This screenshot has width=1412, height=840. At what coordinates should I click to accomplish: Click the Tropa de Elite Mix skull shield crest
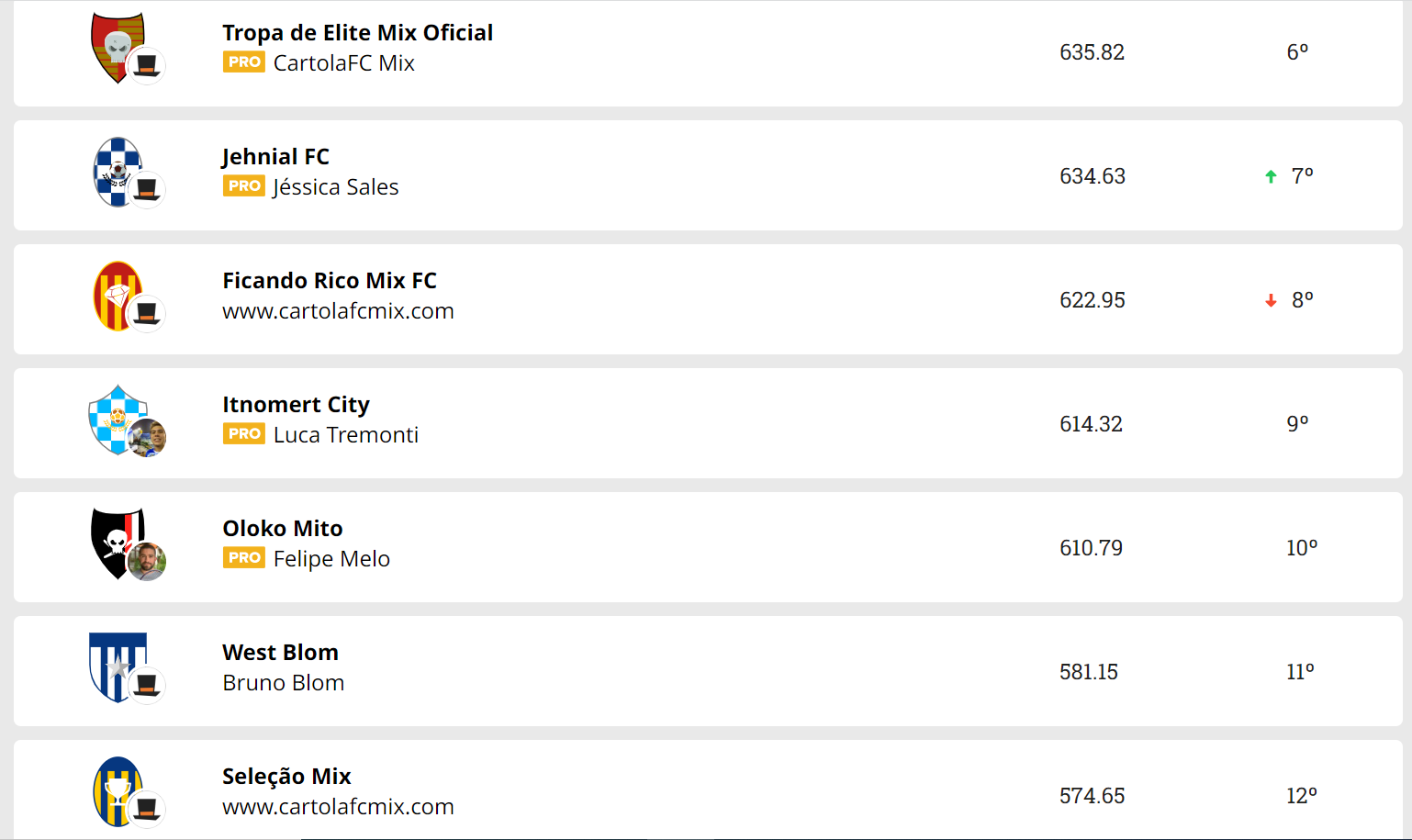pyautogui.click(x=118, y=48)
